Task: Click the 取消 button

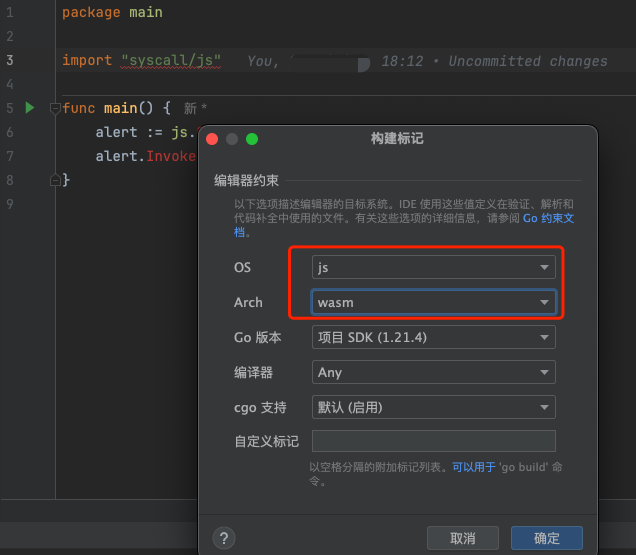Action: [x=463, y=538]
